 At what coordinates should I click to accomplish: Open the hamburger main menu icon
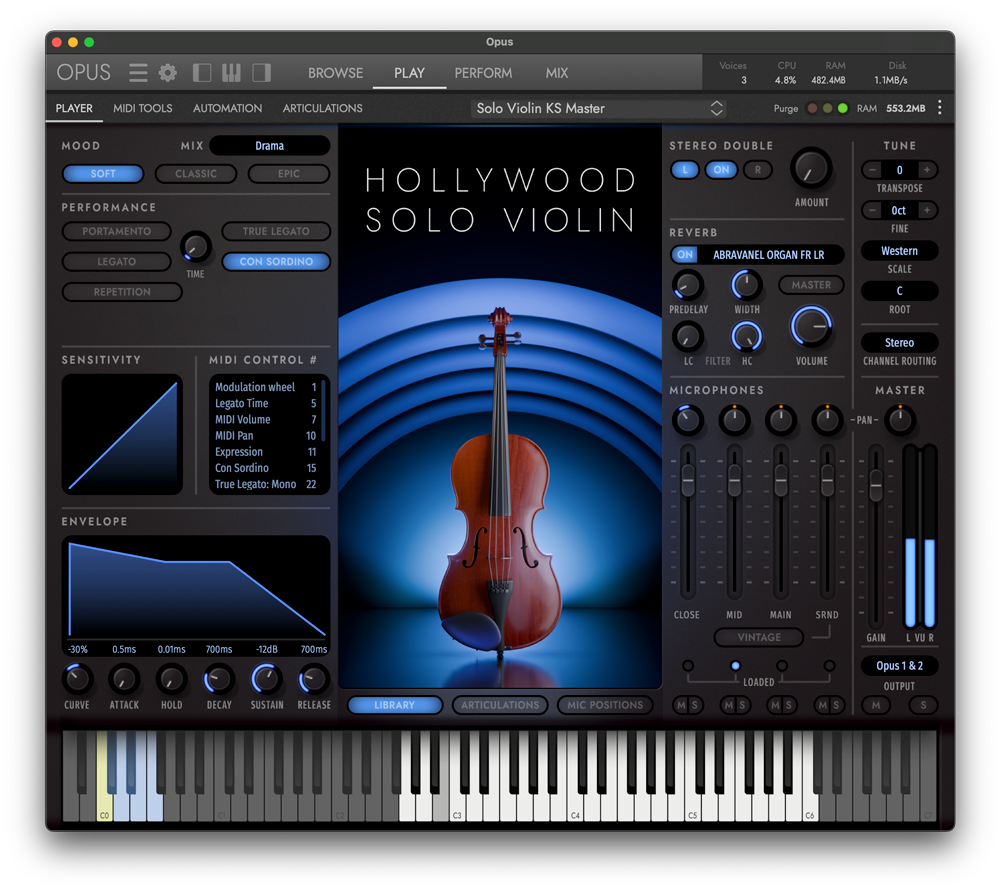tap(138, 73)
